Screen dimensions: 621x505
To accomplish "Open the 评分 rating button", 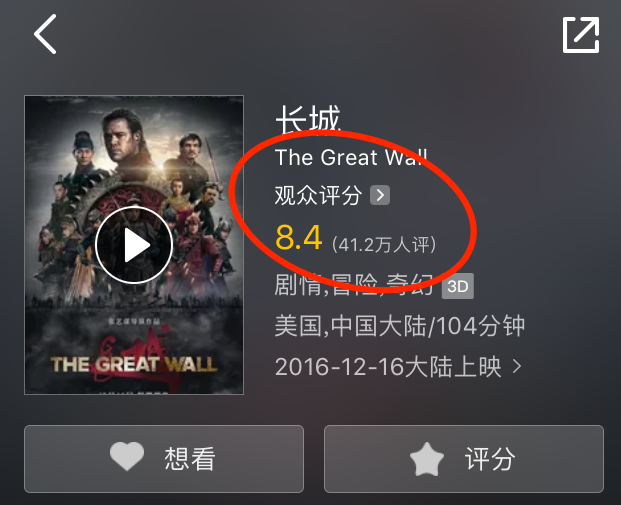I will pos(464,459).
